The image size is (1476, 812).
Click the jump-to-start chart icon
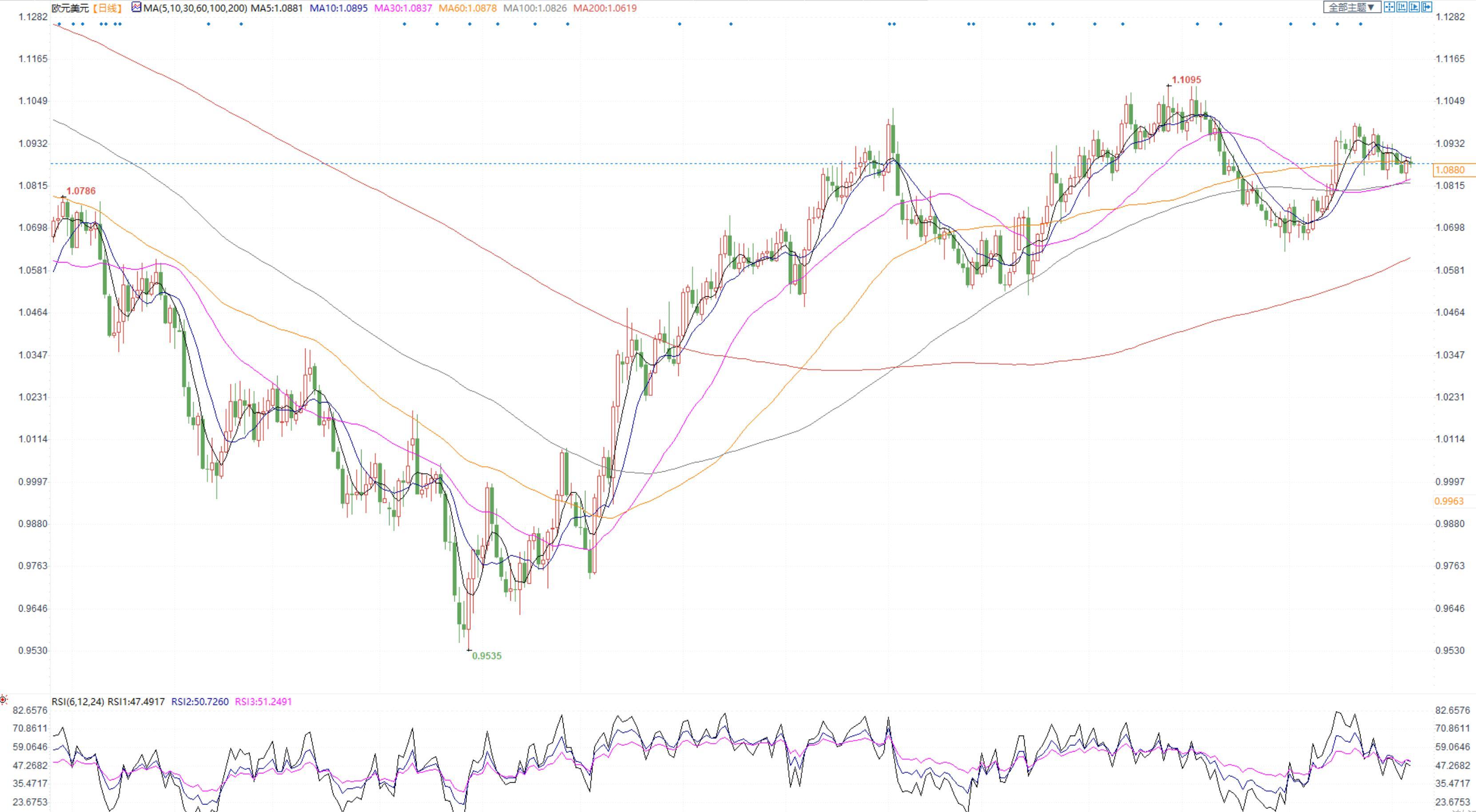(1401, 8)
